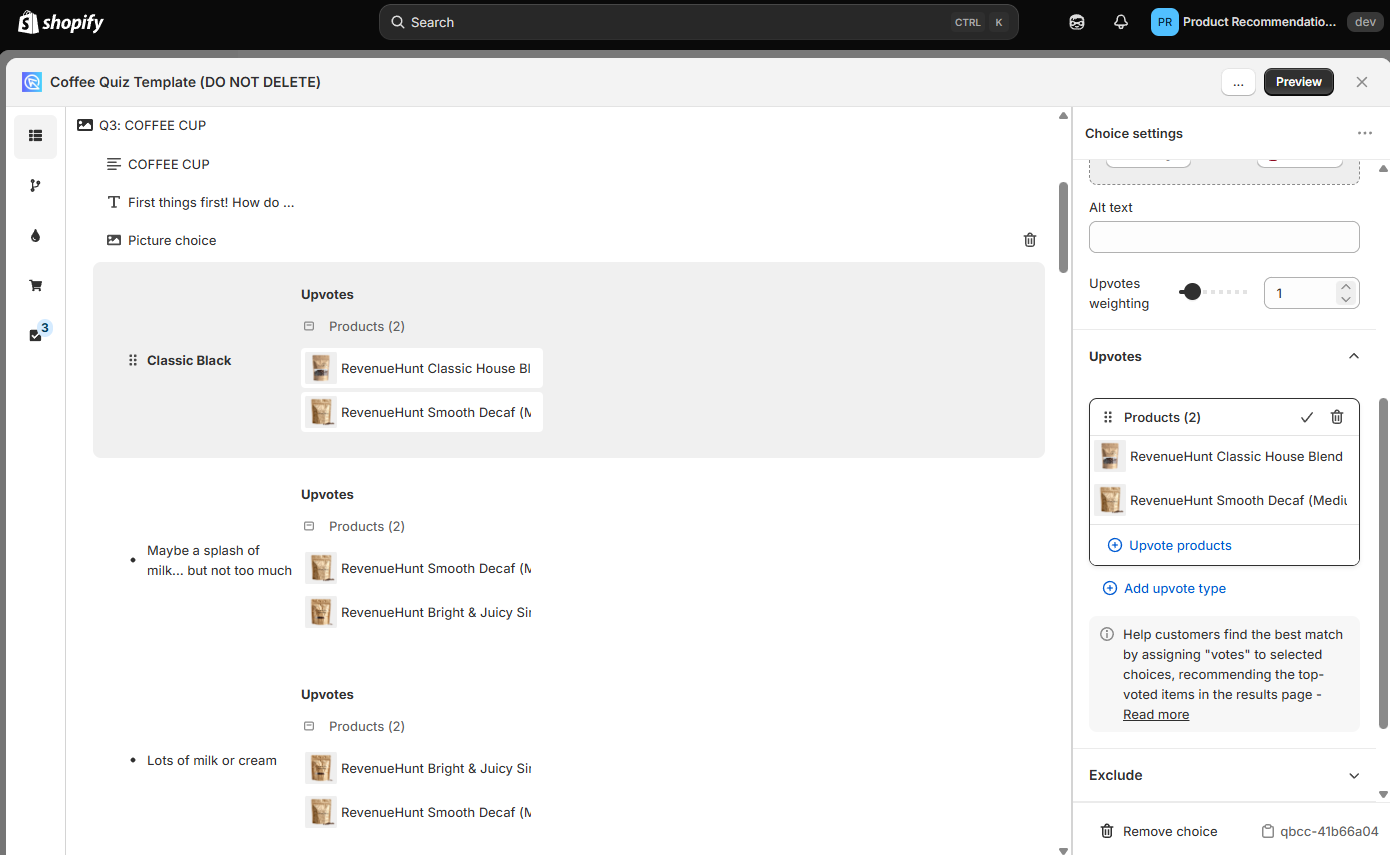Click the plus icon for Upvote products

click(x=1115, y=545)
